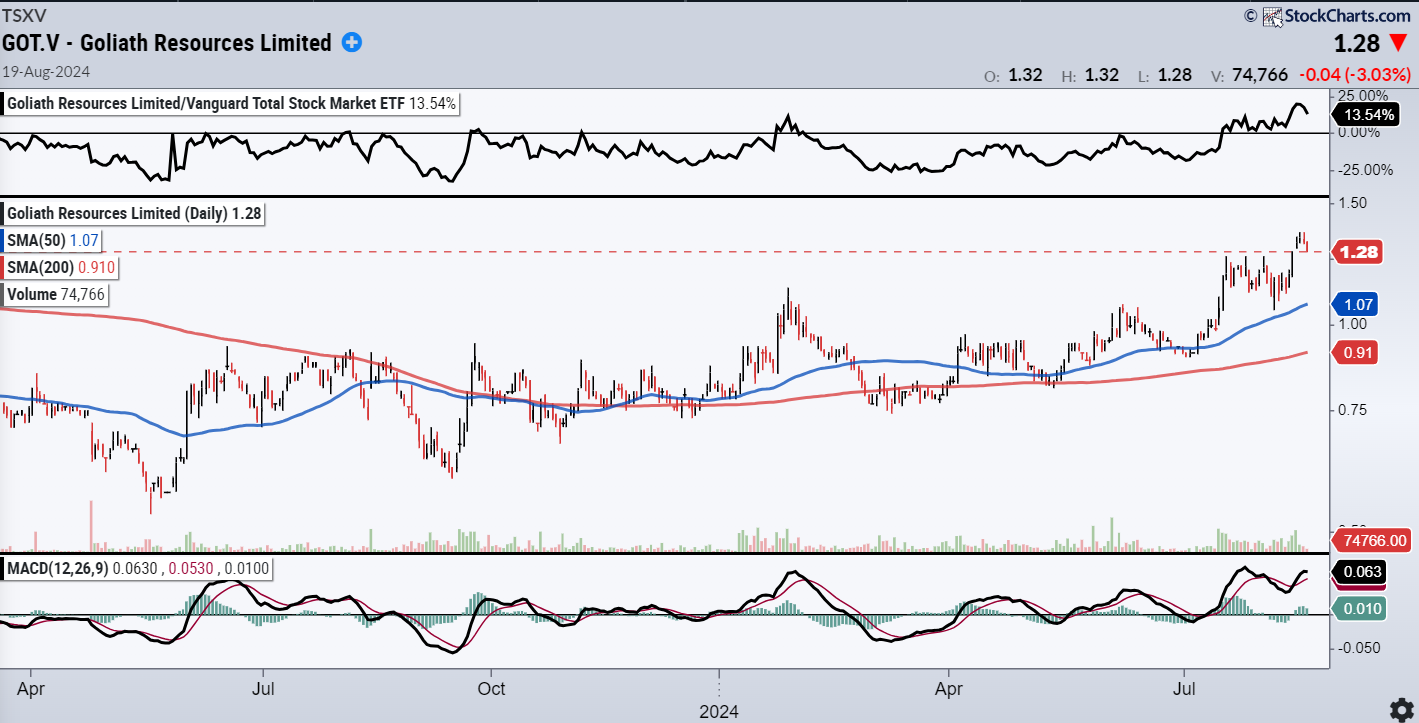This screenshot has width=1419, height=723.
Task: Click the blue plus icon beside Goliath Resources Limited
Action: coord(352,42)
